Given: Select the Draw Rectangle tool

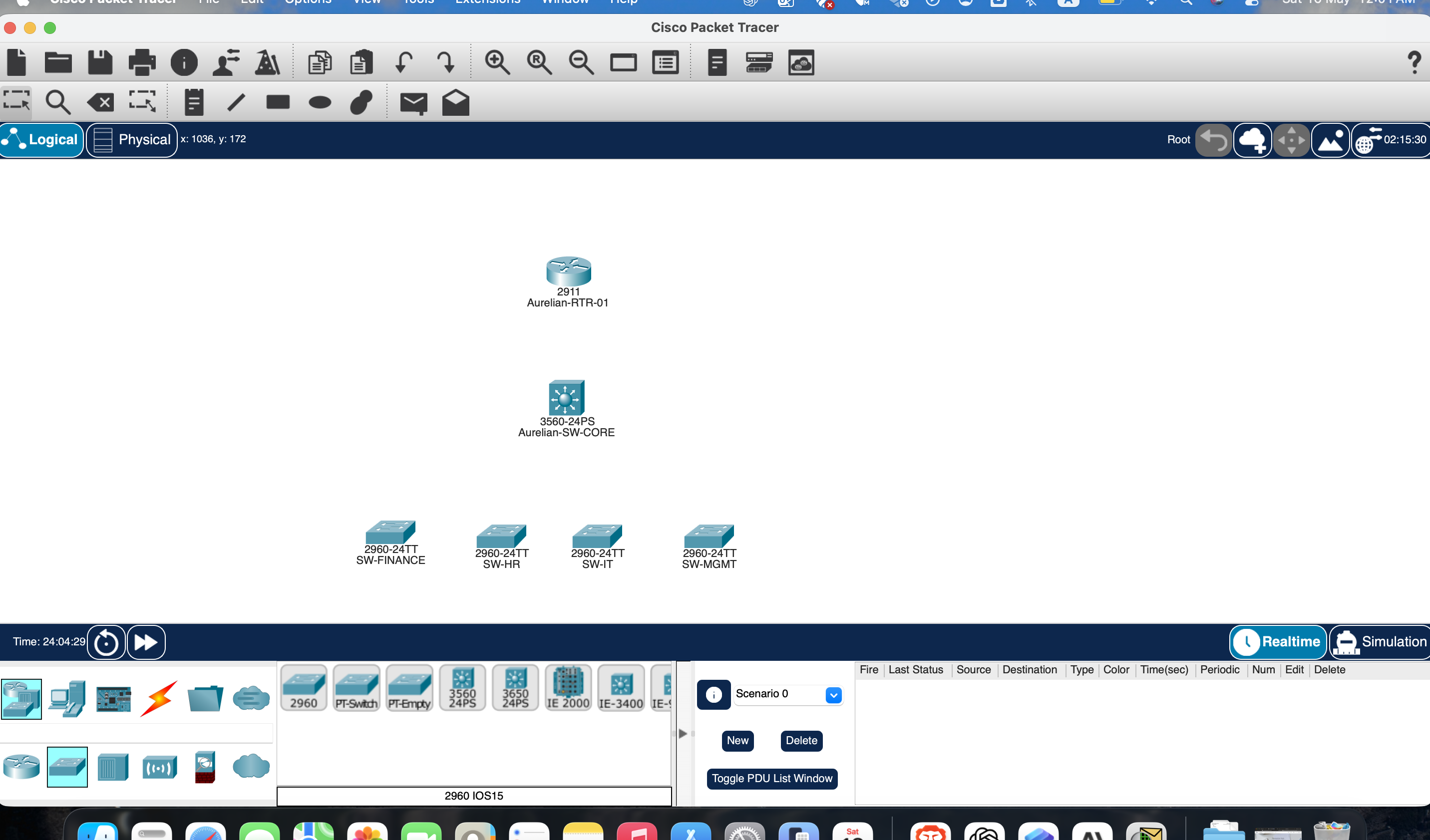Looking at the screenshot, I should [x=278, y=102].
